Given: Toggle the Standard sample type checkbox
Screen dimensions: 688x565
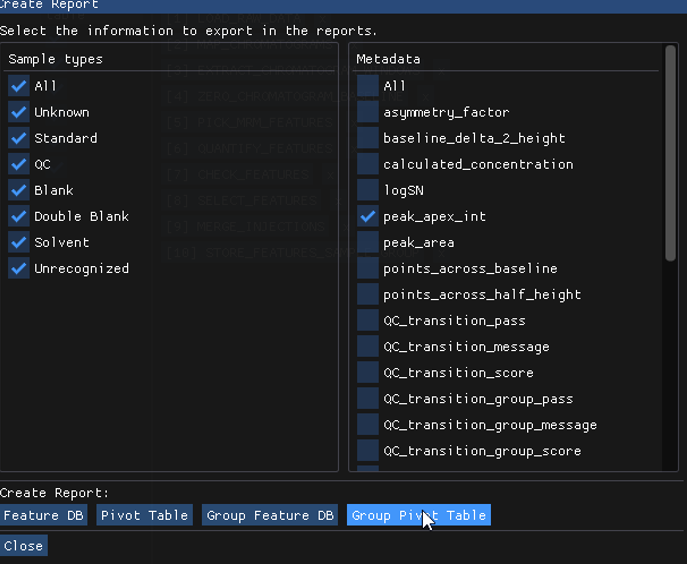Looking at the screenshot, I should coord(19,138).
